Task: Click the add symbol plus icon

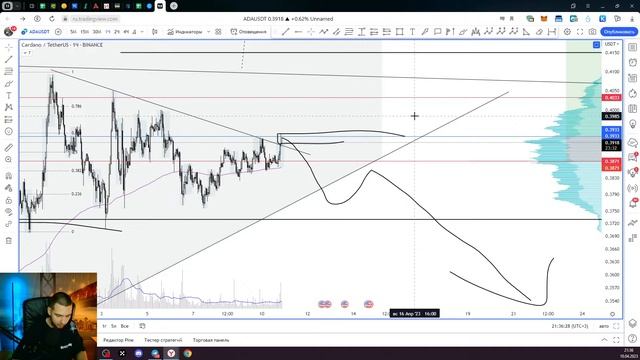Action: (58, 32)
